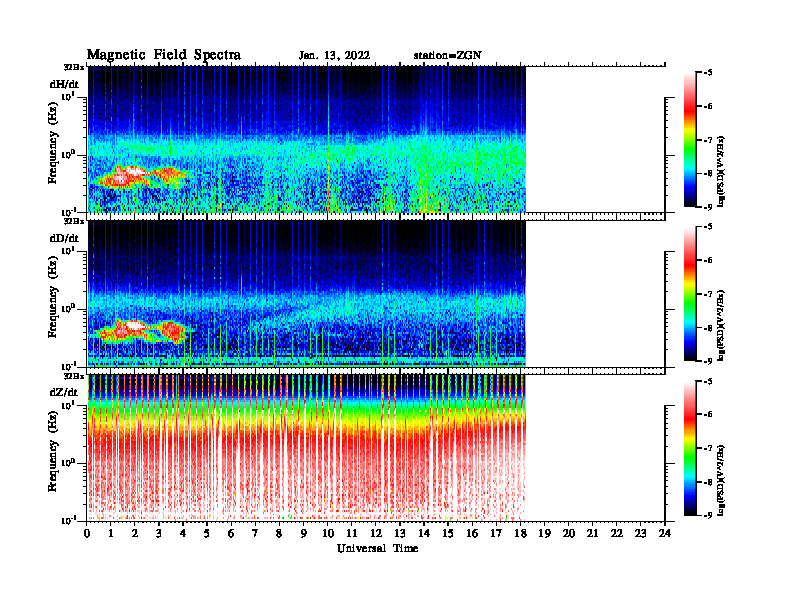
Task: Click hour 7 on the Universal Time axis
Action: [x=256, y=534]
